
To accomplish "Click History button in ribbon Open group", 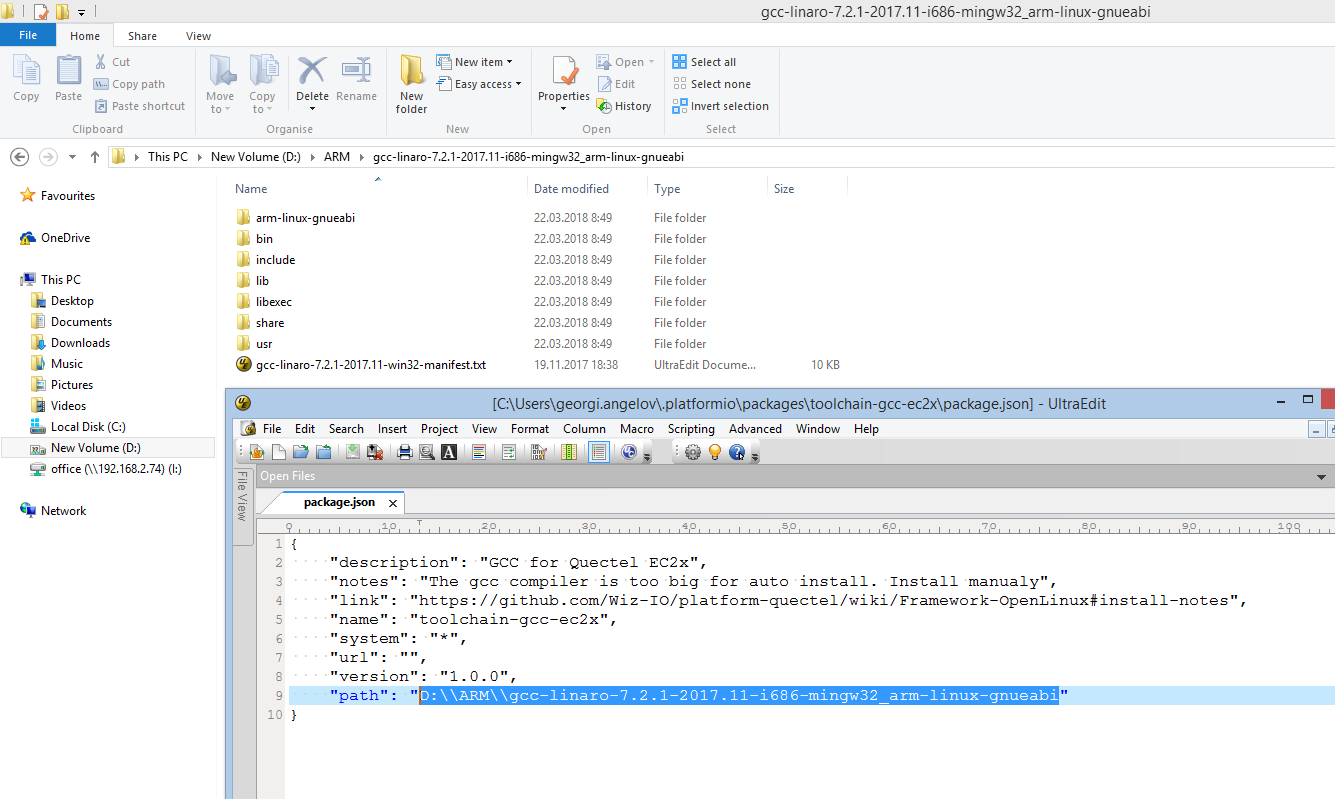I will point(624,106).
